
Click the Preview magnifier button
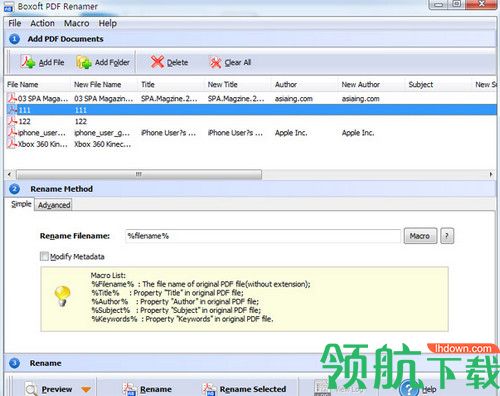coord(49,389)
